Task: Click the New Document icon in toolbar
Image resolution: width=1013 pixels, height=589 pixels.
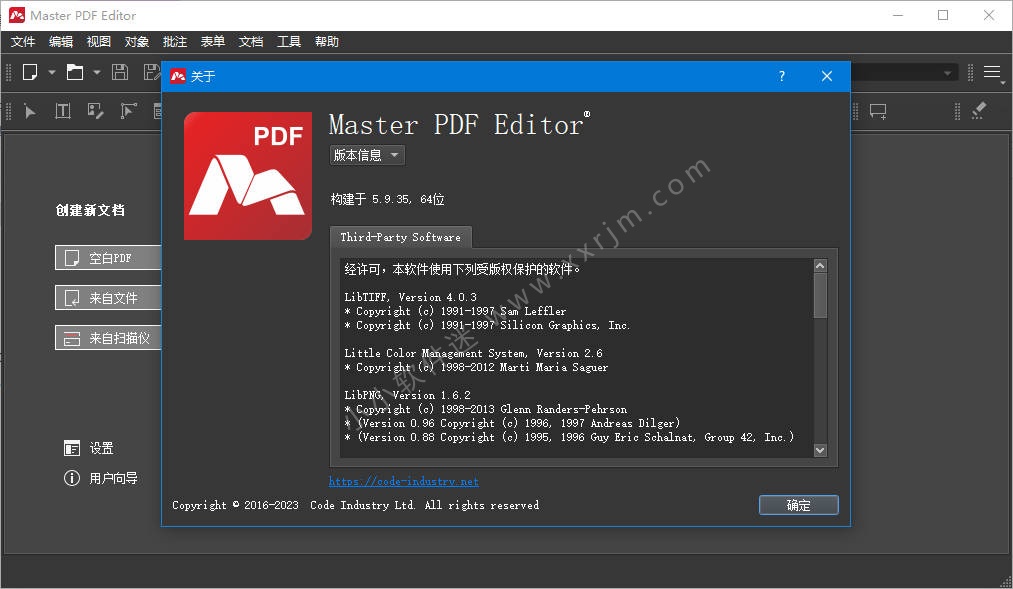Action: click(x=30, y=72)
